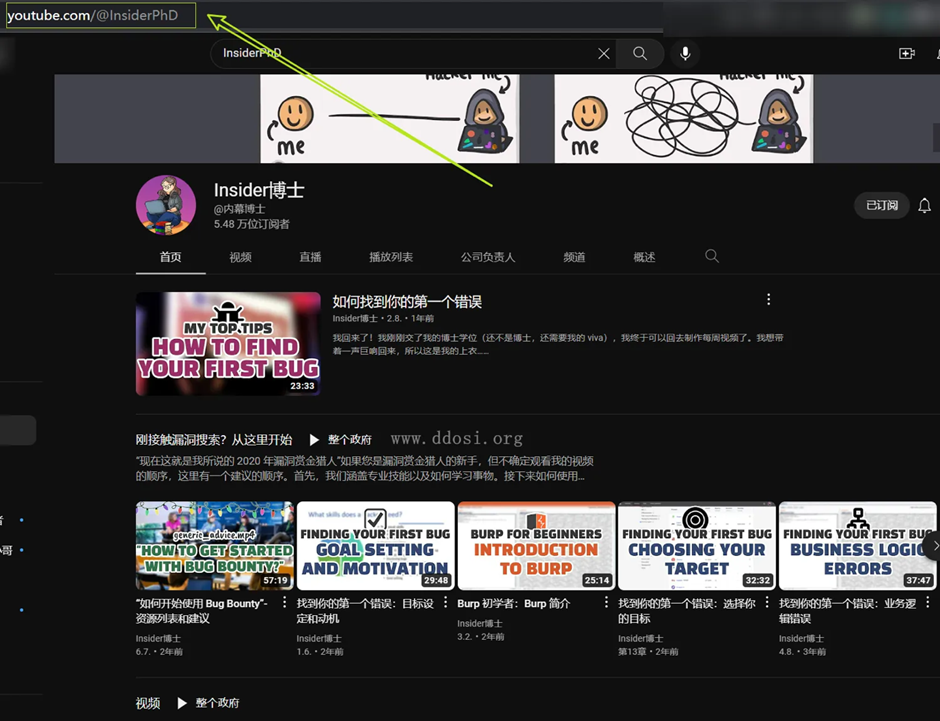
Task: Open the Goal Setting And Motivation thumbnail
Action: pos(375,546)
